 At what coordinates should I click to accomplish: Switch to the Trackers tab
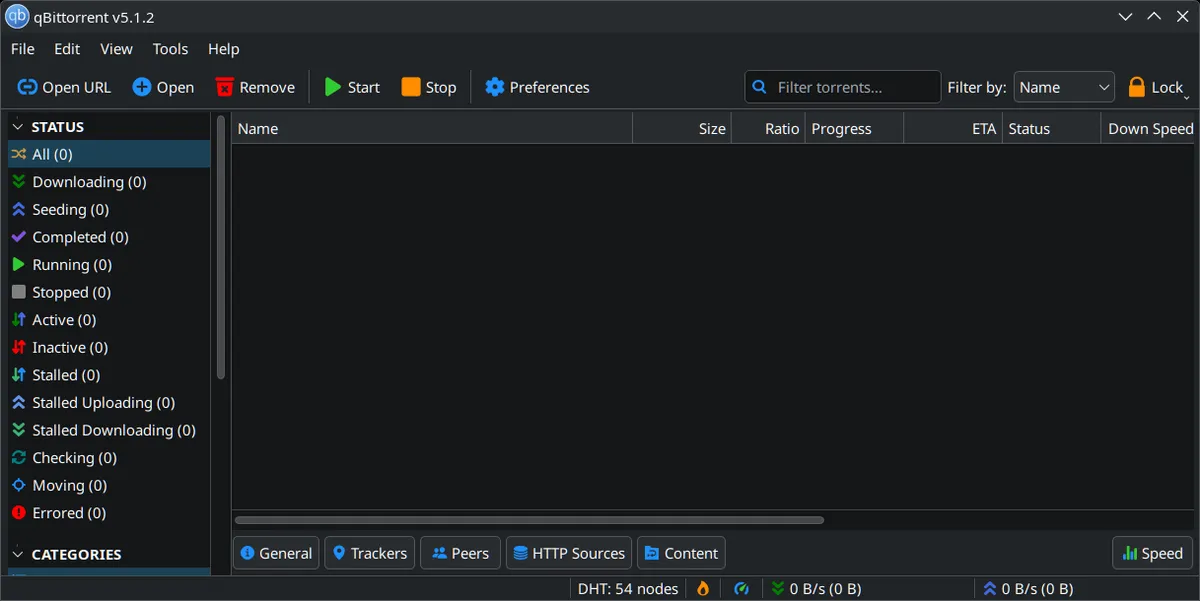(x=370, y=553)
